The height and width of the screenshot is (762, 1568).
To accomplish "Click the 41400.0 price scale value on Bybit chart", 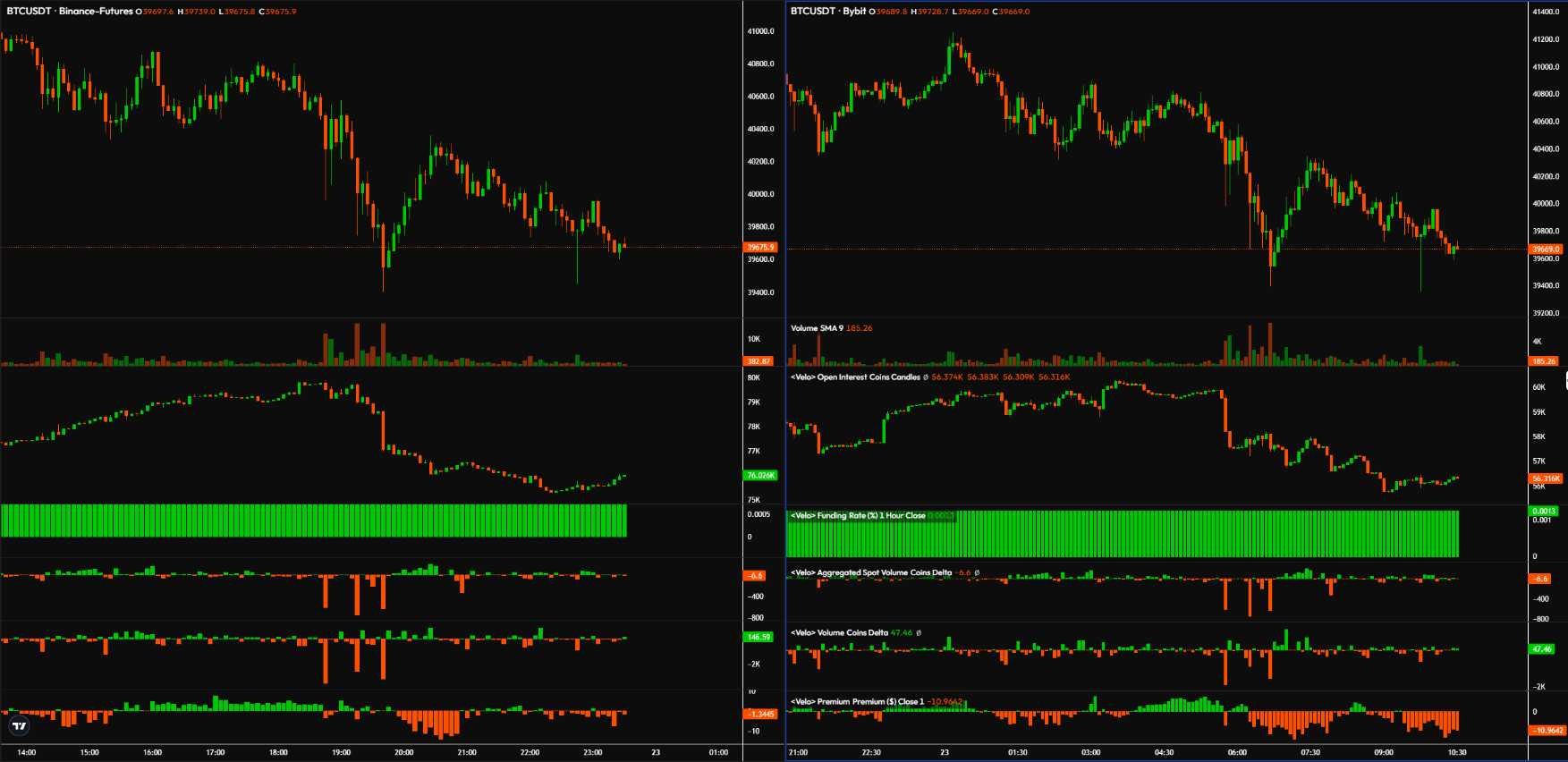I will (x=1546, y=12).
